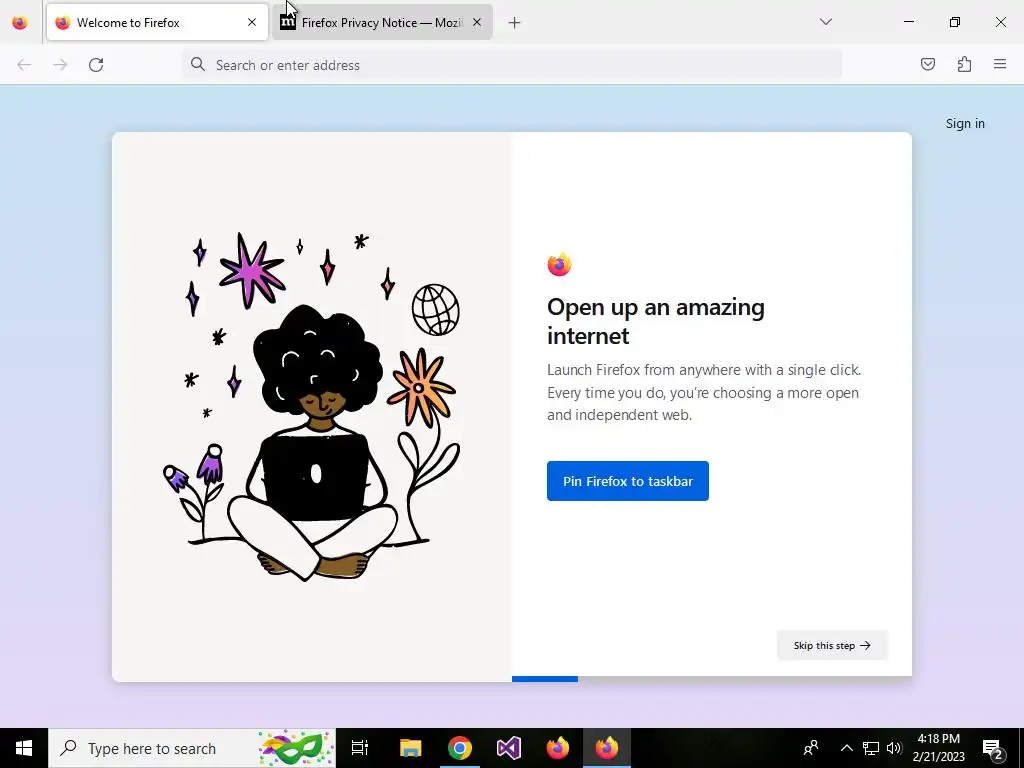The image size is (1024, 768).
Task: Go forward using the forward arrow
Action: (x=60, y=65)
